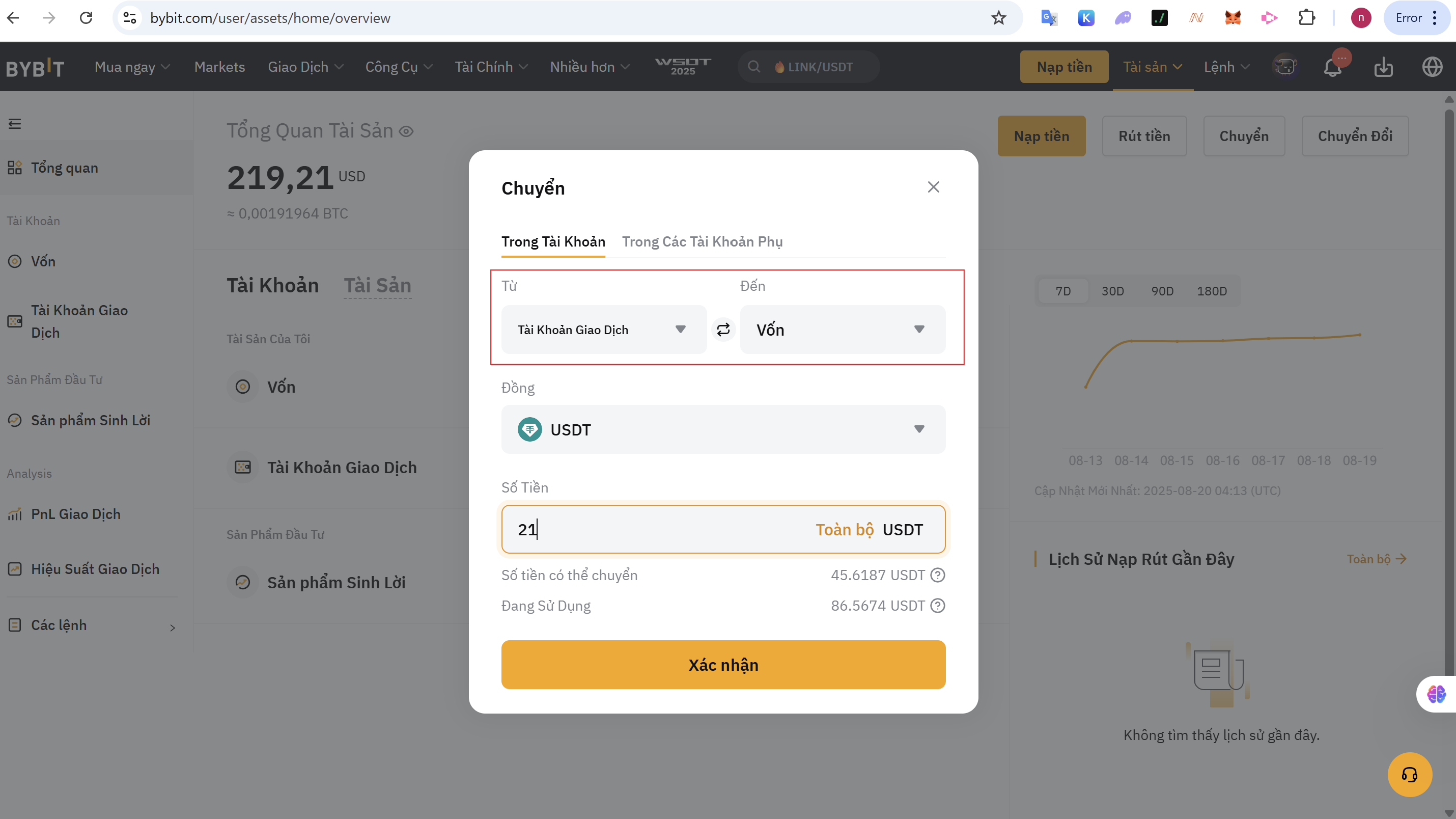Open the MetaMask fox extension
The height and width of the screenshot is (819, 1456).
[x=1232, y=18]
